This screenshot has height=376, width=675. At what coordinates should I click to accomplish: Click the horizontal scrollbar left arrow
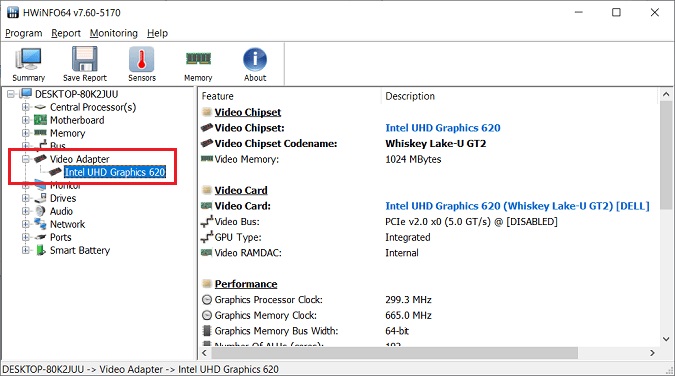coord(204,353)
